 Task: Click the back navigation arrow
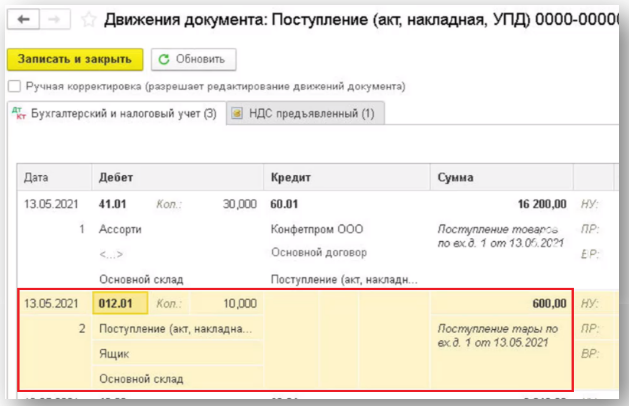click(x=23, y=19)
